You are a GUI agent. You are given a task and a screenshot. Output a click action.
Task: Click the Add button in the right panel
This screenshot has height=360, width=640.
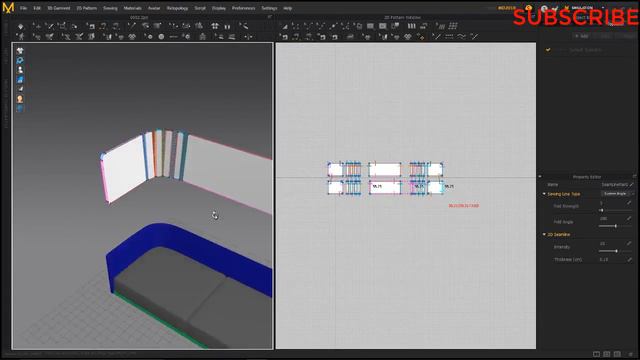point(582,36)
